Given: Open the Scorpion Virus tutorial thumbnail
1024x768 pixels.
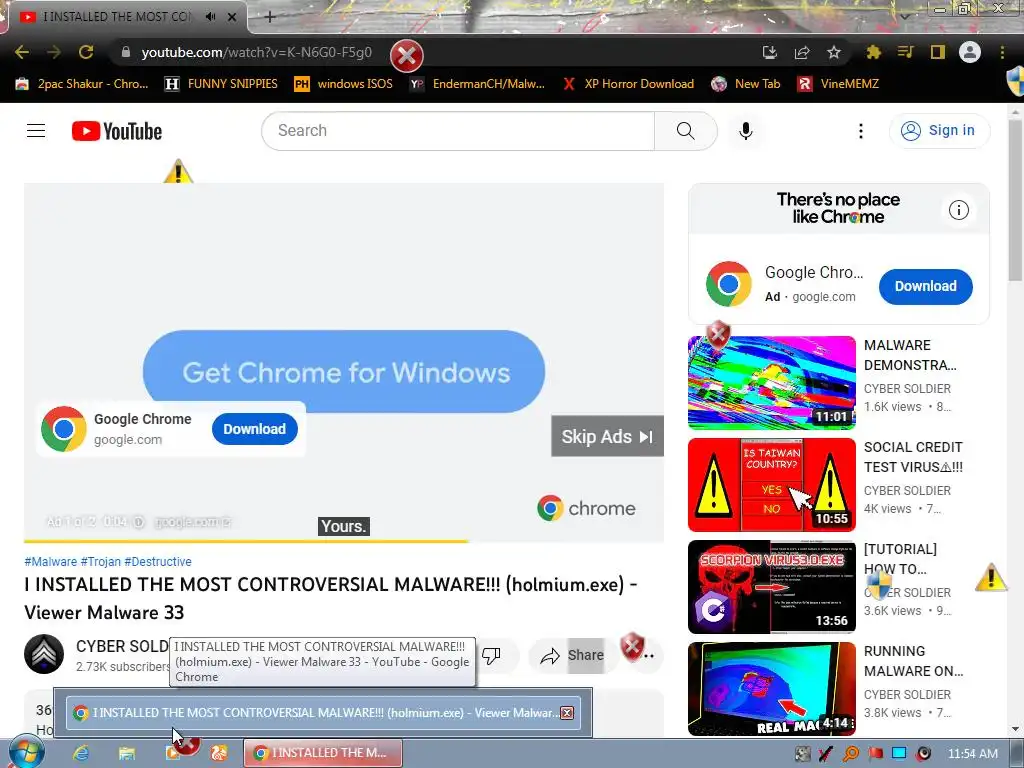Looking at the screenshot, I should coord(771,586).
